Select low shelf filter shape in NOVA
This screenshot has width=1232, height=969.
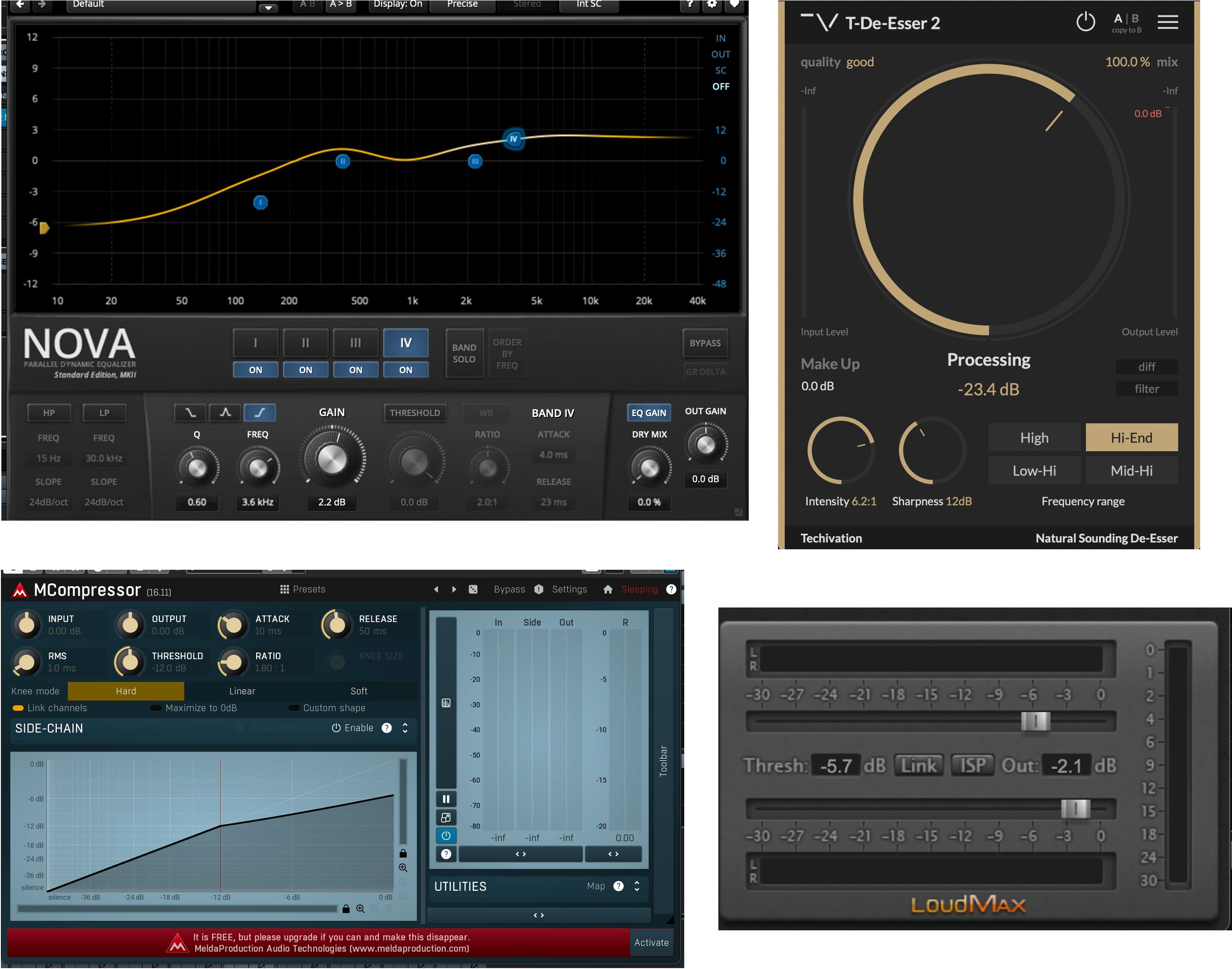pos(190,412)
